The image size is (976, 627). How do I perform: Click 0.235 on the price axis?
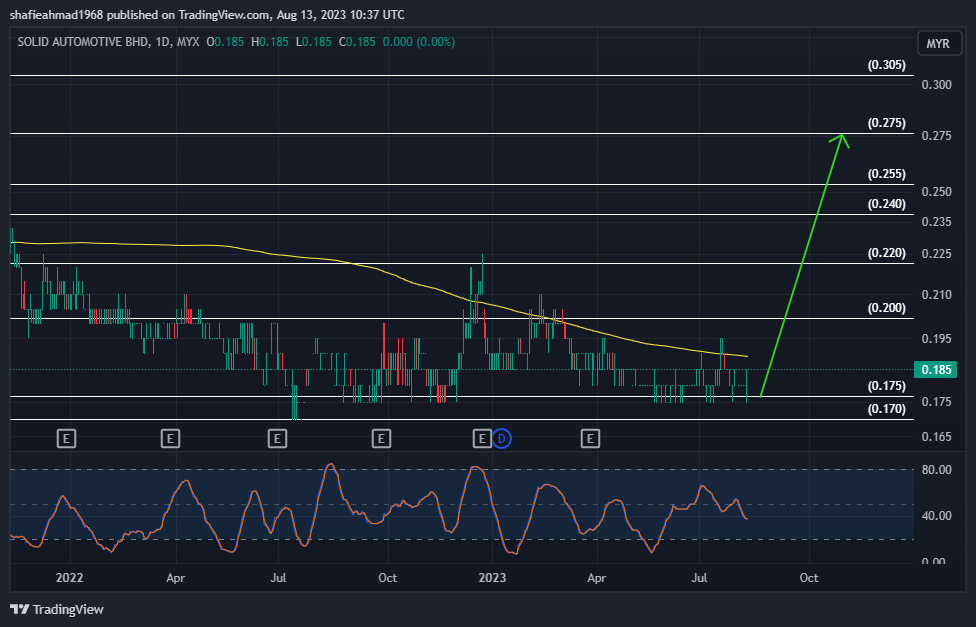(936, 222)
